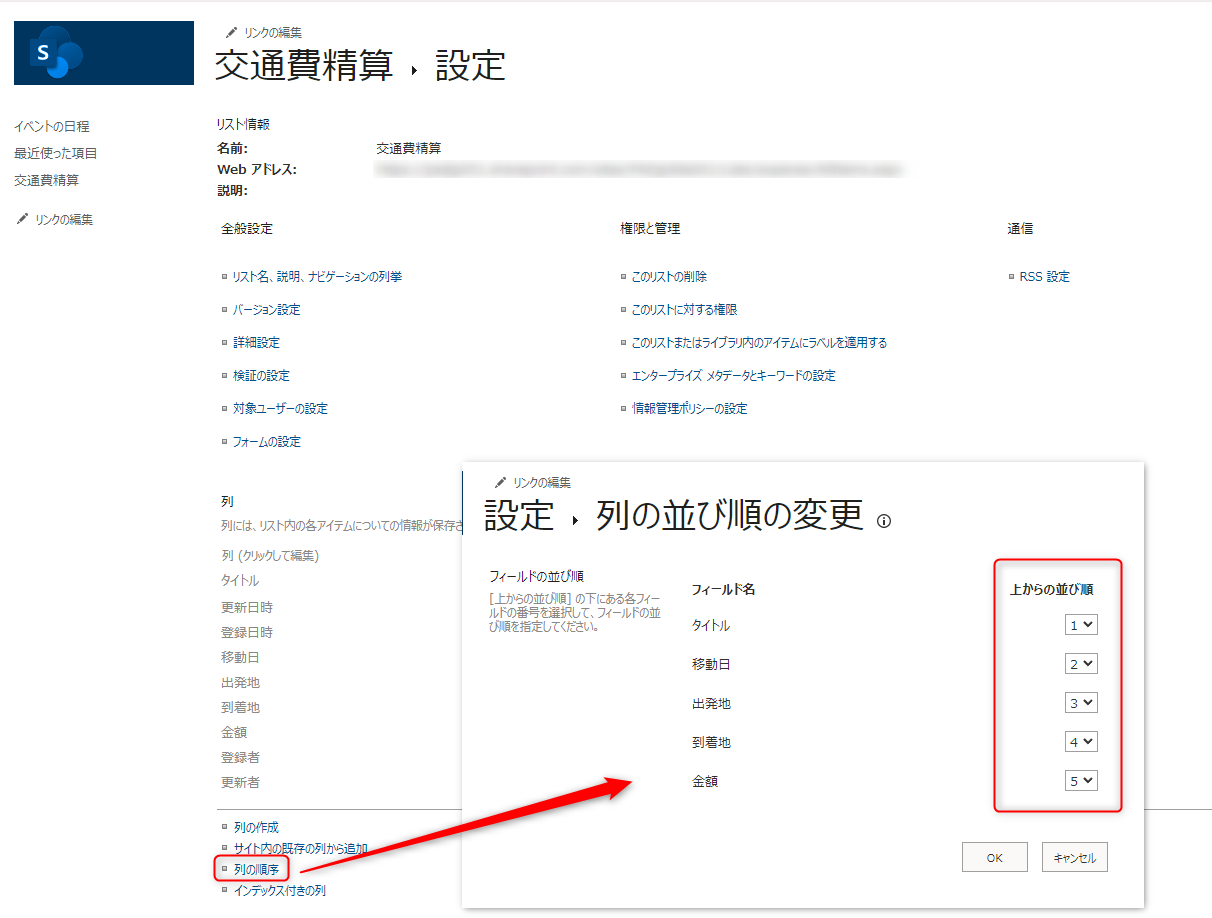This screenshot has width=1212, height=918.
Task: Open 最近使った項目 in the left navigation
Action: click(56, 153)
